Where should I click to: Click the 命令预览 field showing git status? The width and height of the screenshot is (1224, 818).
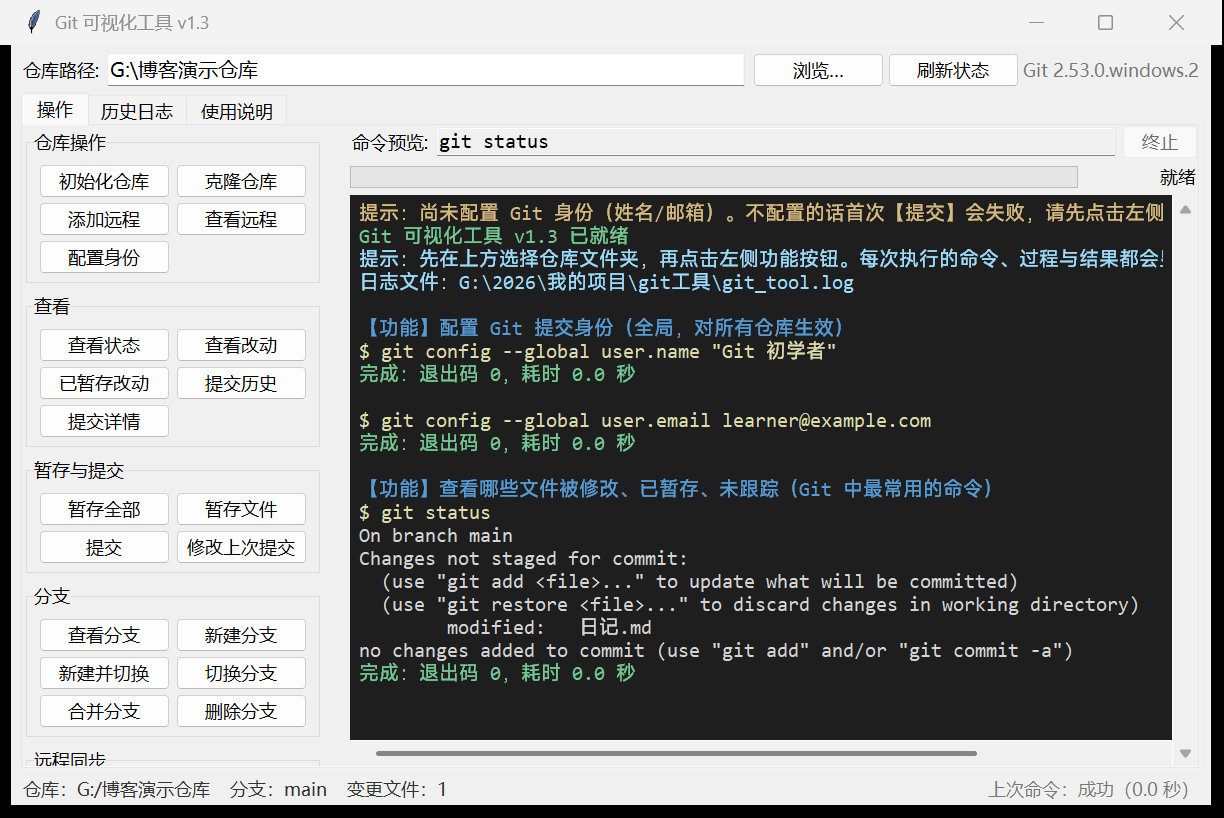click(x=776, y=142)
